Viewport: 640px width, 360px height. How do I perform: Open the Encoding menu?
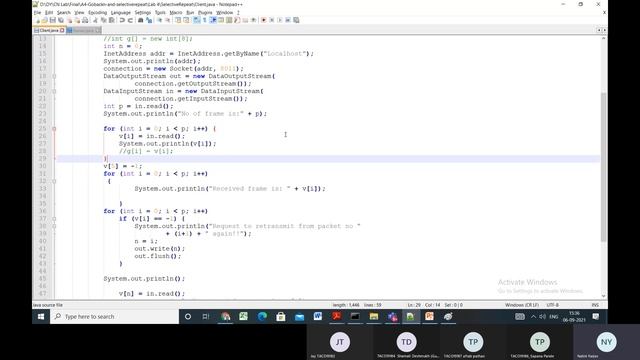click(97, 13)
